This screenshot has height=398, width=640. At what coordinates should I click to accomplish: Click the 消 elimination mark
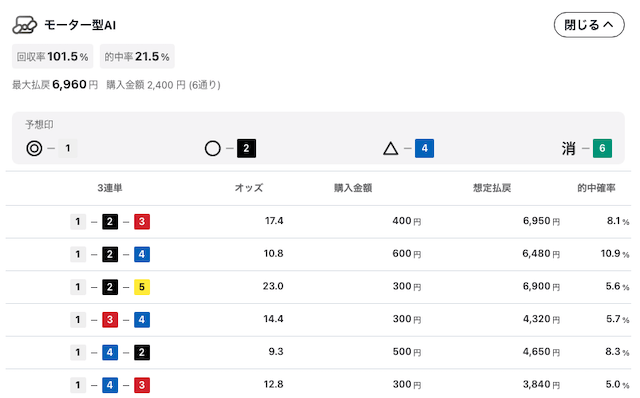point(569,148)
